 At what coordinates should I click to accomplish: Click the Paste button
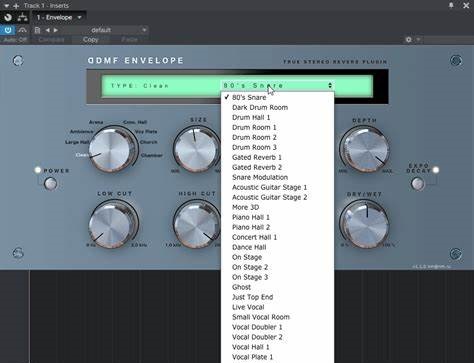point(129,39)
